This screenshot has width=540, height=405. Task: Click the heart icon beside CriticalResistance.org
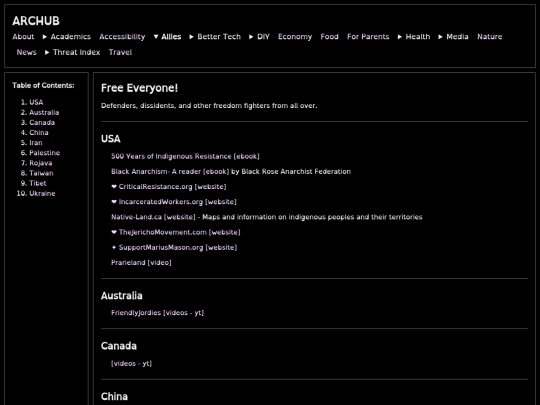click(x=114, y=187)
